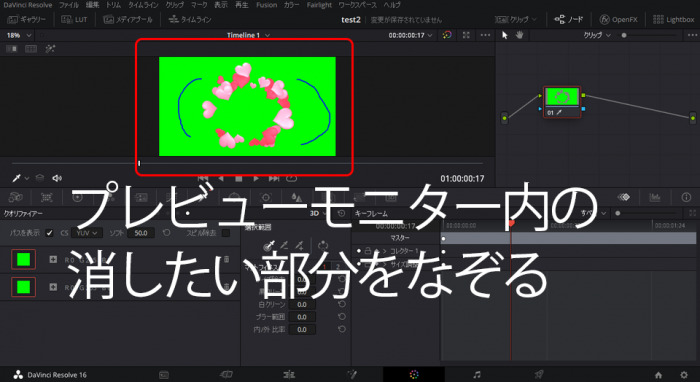
Task: Expand the Timeline 1 name dropdown
Action: (x=248, y=35)
